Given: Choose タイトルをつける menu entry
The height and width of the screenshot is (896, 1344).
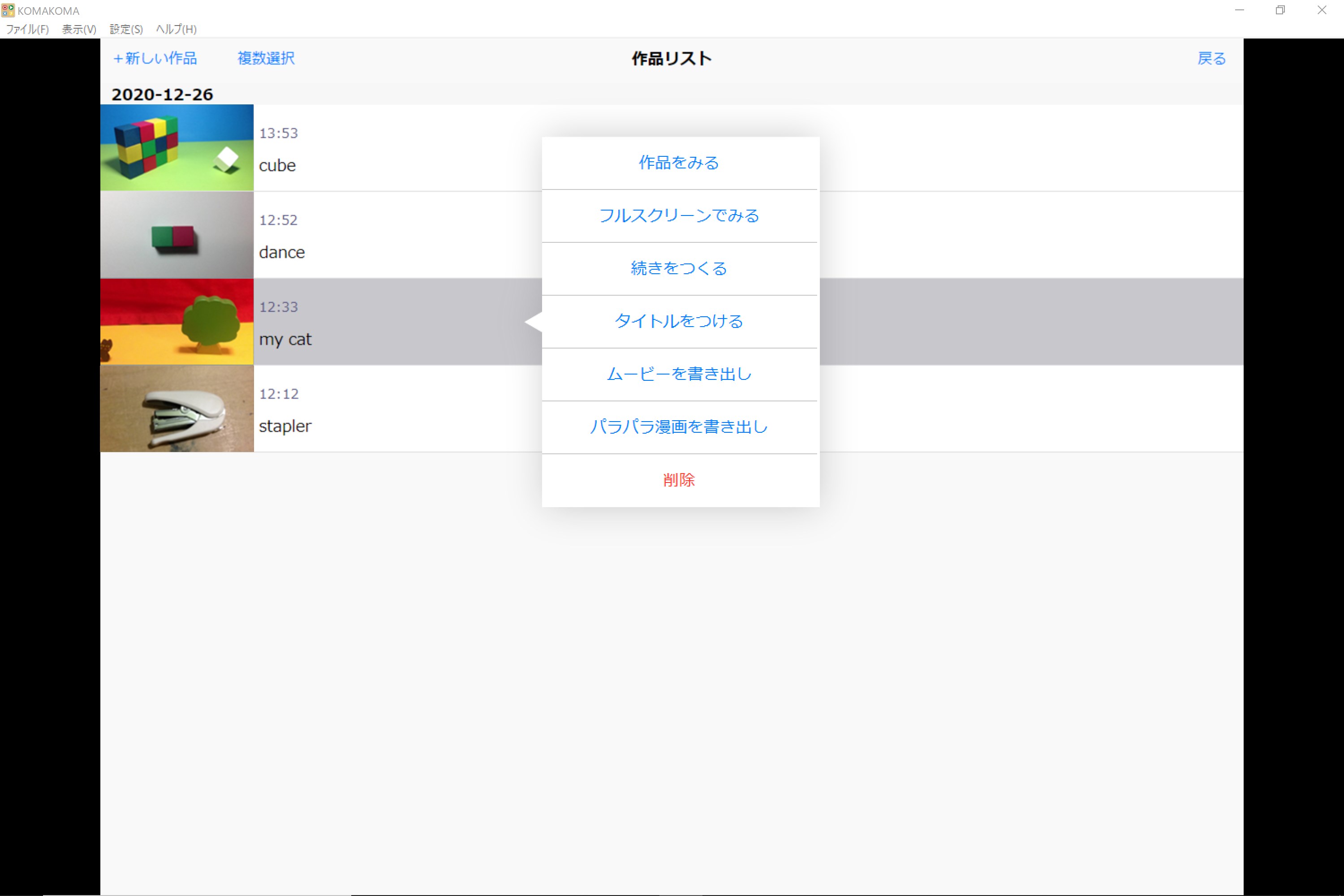Looking at the screenshot, I should coord(680,321).
